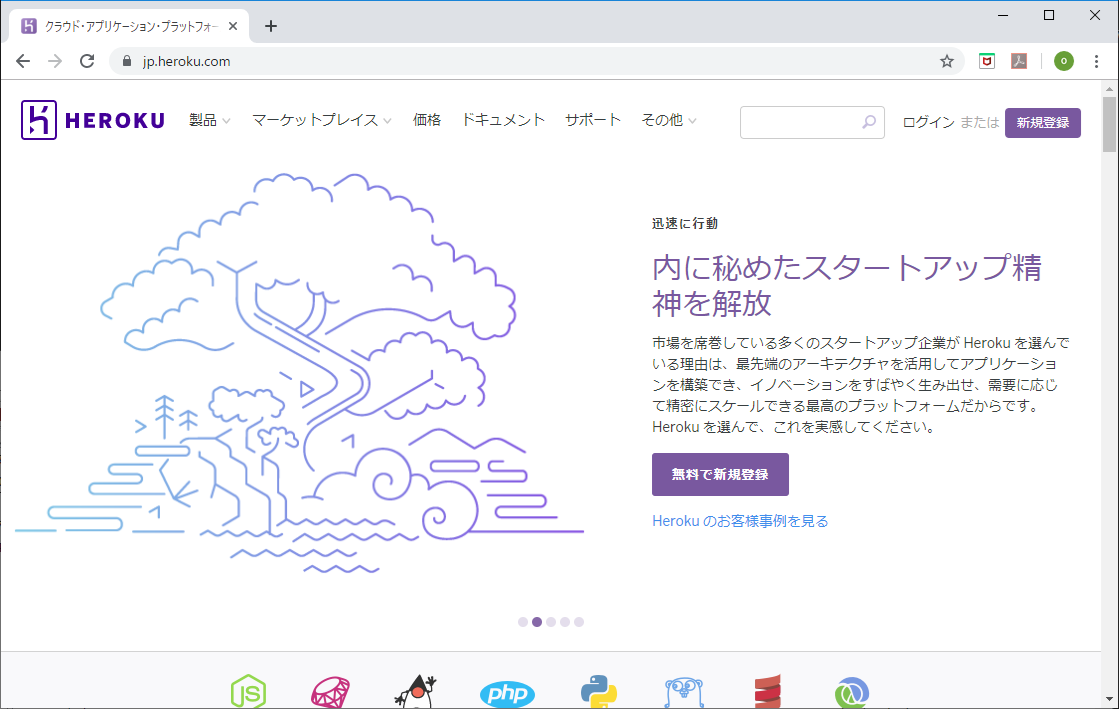Bookmark this page with the star
The height and width of the screenshot is (709, 1119).
[x=946, y=61]
